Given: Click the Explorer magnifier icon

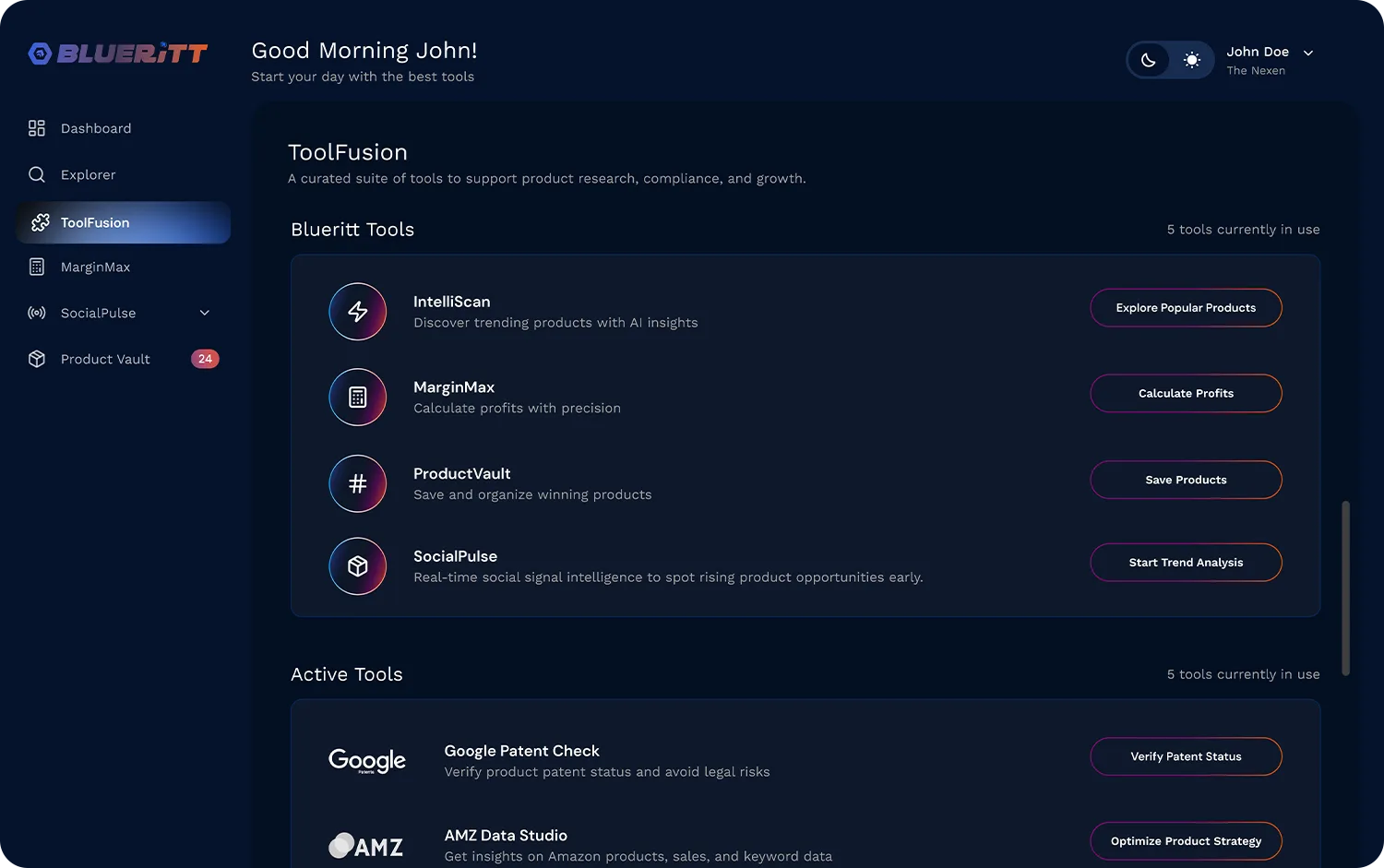Looking at the screenshot, I should coord(37,174).
